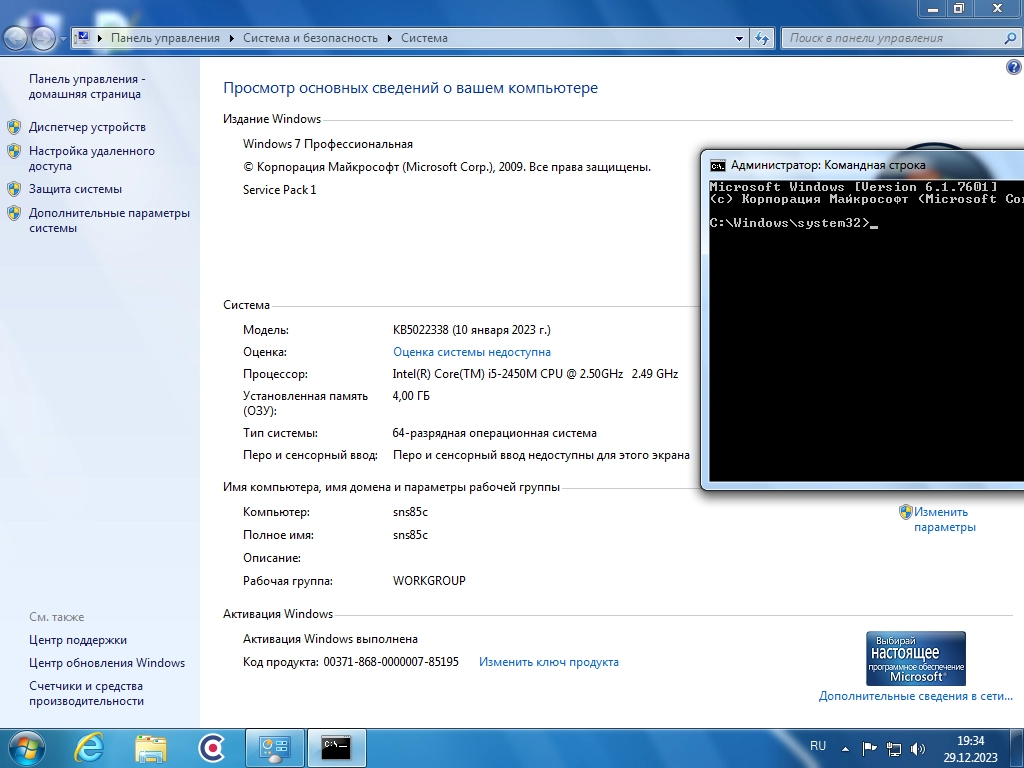1024x768 pixels.
Task: Click shield icon beside Защита системы
Action: (x=14, y=189)
